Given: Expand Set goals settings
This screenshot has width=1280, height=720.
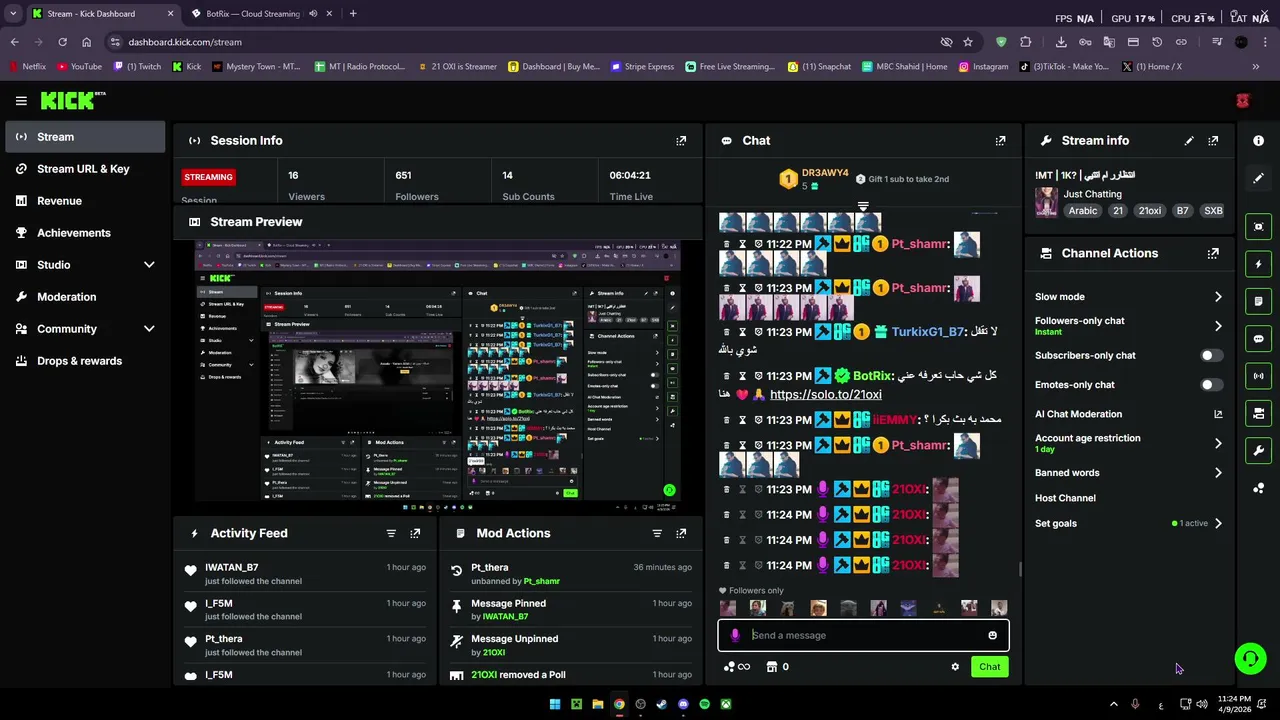Looking at the screenshot, I should (x=1218, y=523).
